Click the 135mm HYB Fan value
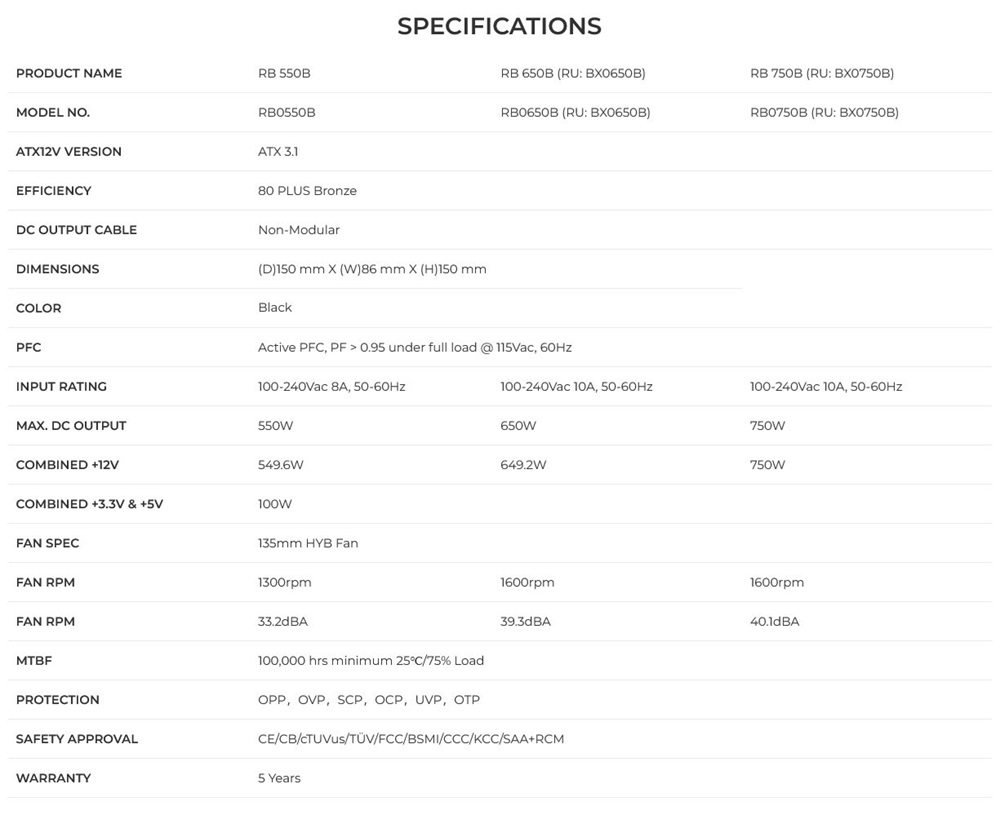Image resolution: width=1000 pixels, height=815 pixels. 308,543
